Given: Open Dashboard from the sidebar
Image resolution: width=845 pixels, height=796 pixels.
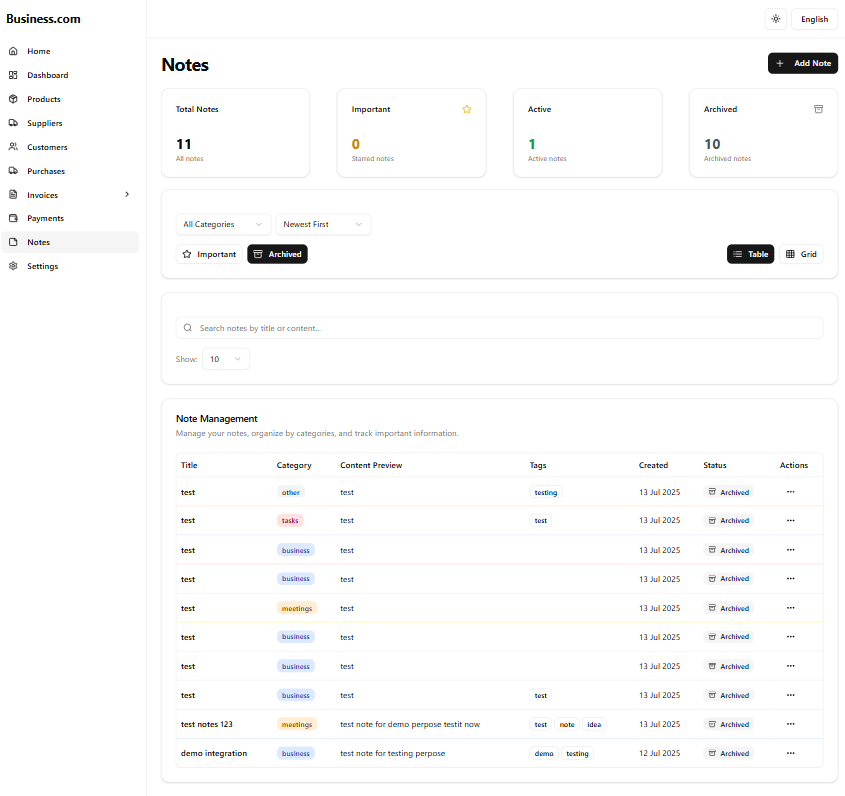Looking at the screenshot, I should click(x=70, y=75).
